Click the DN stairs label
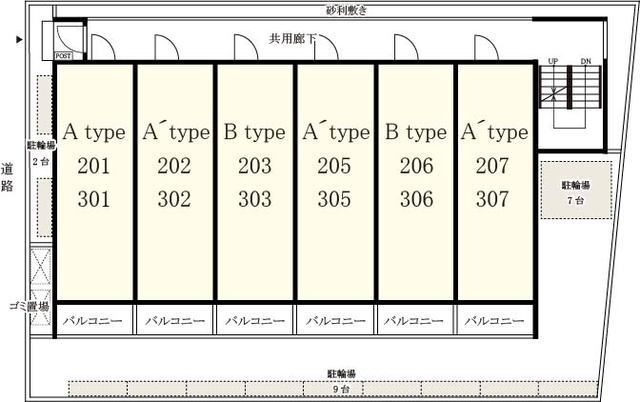This screenshot has width=640, height=402. (x=586, y=61)
